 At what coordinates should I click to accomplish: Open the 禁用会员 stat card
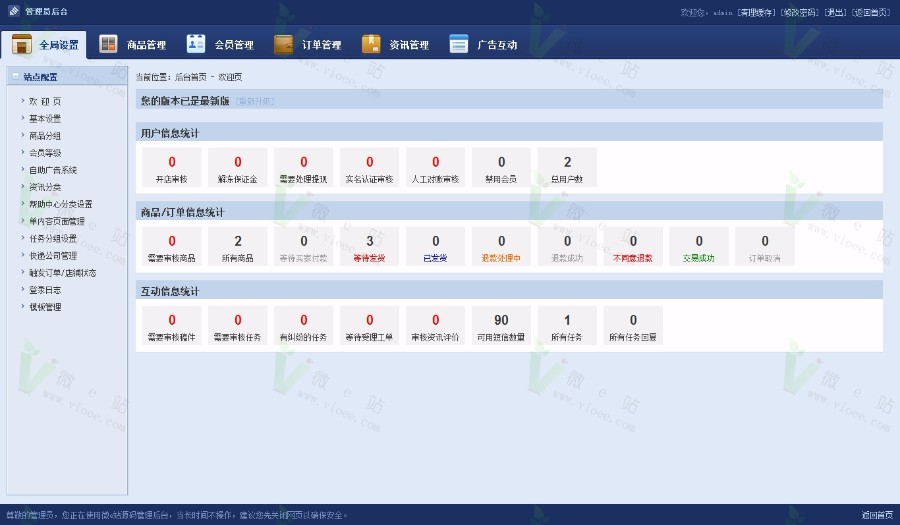501,168
